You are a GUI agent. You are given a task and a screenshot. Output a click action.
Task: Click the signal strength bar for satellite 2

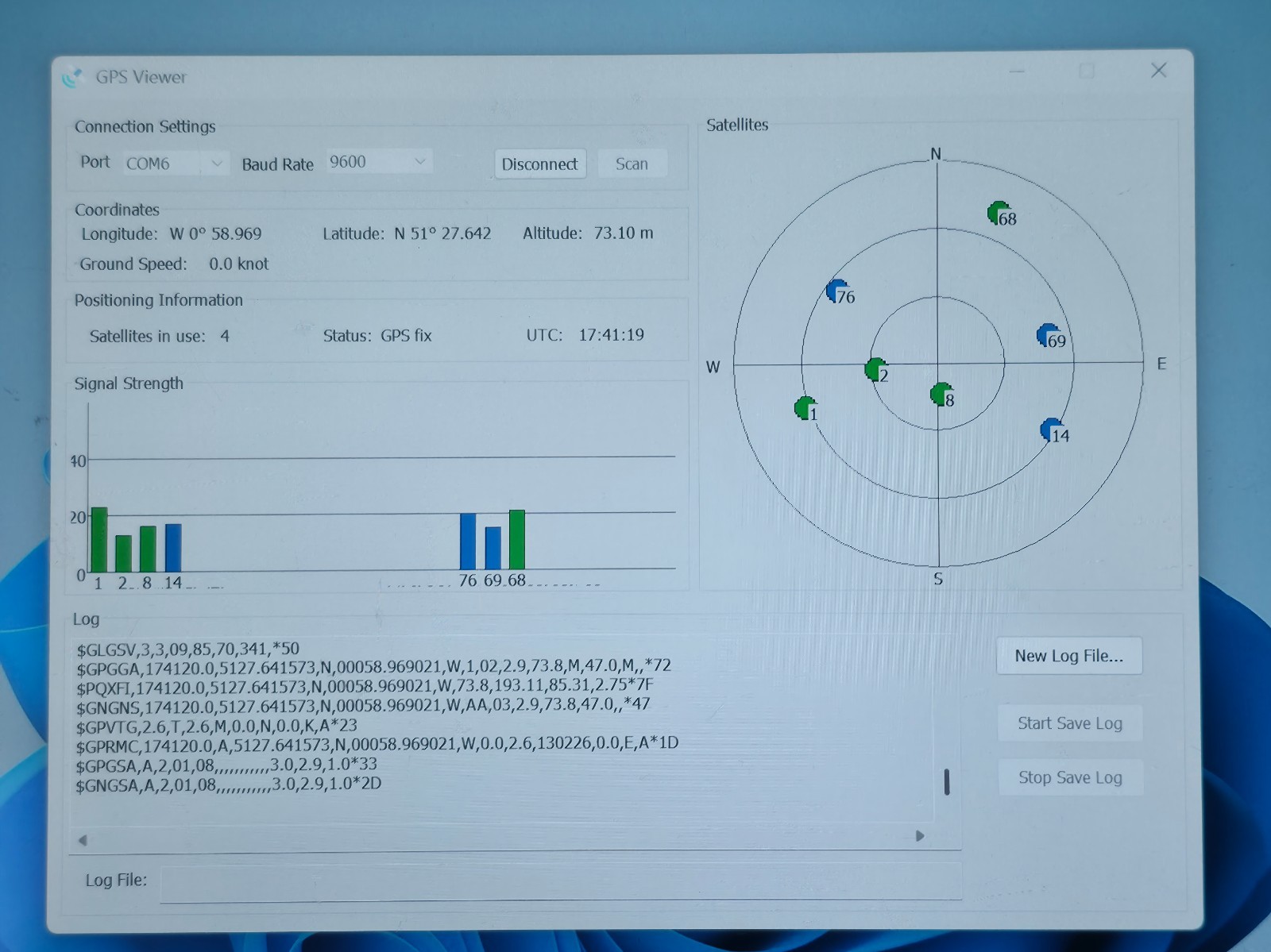pyautogui.click(x=123, y=554)
